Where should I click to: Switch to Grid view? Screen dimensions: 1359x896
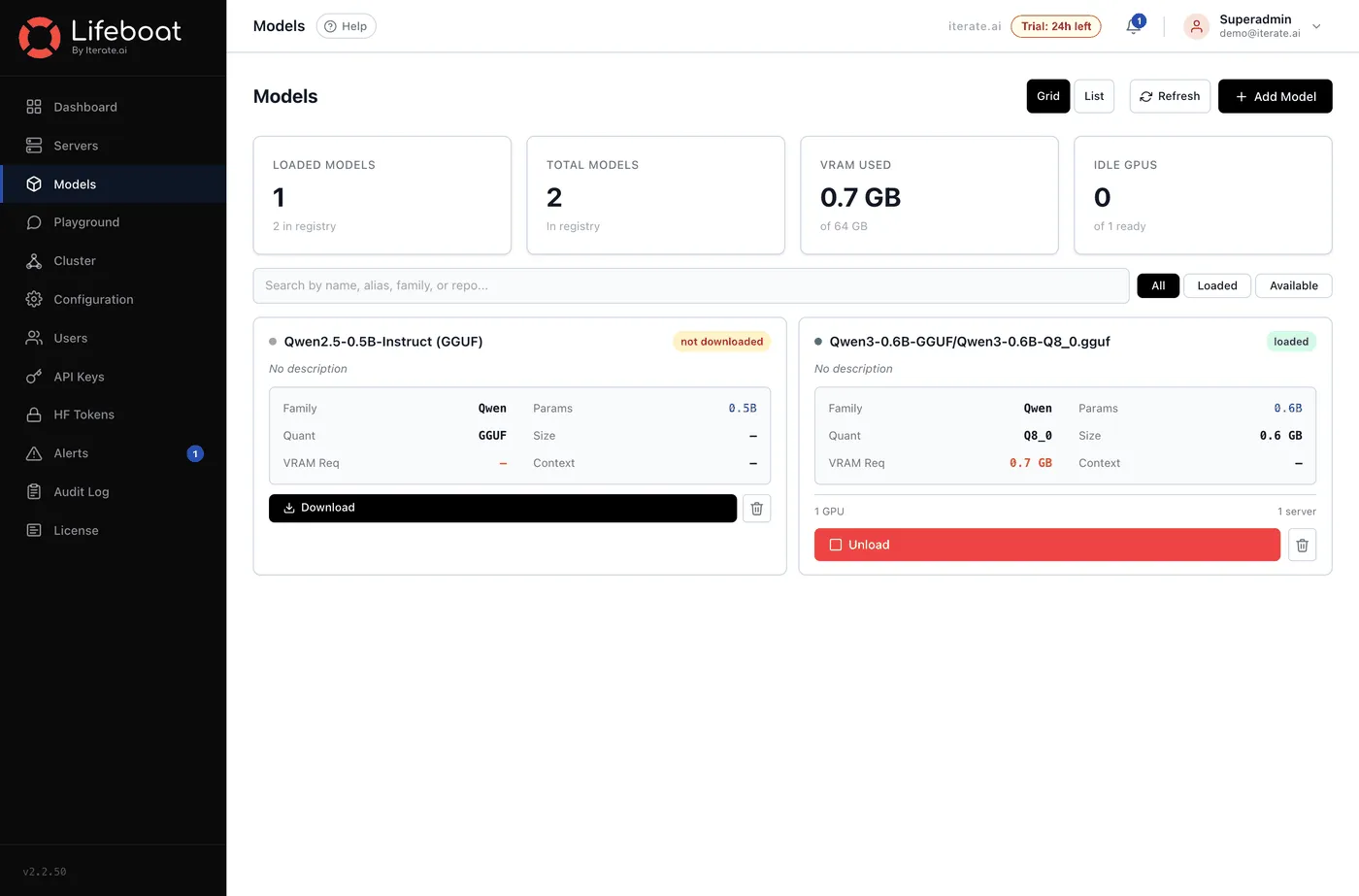[x=1048, y=96]
